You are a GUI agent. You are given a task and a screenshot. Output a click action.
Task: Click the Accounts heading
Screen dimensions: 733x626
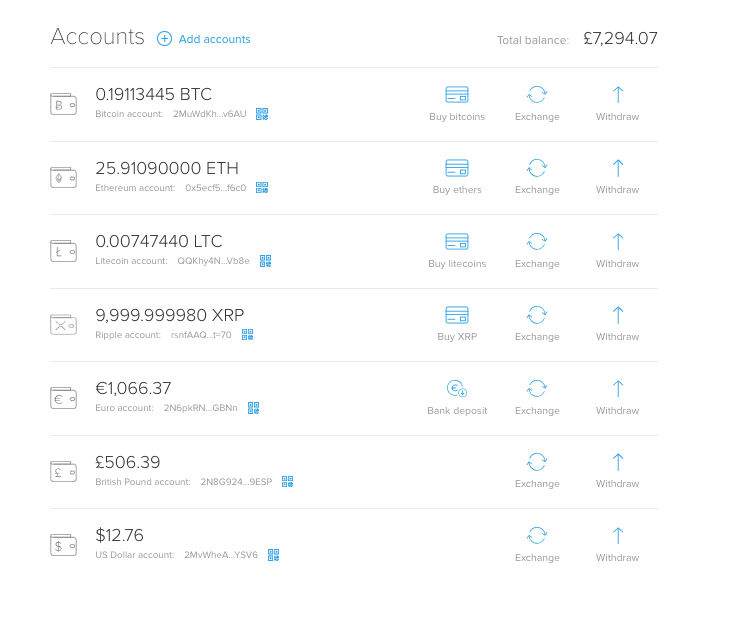tap(98, 37)
